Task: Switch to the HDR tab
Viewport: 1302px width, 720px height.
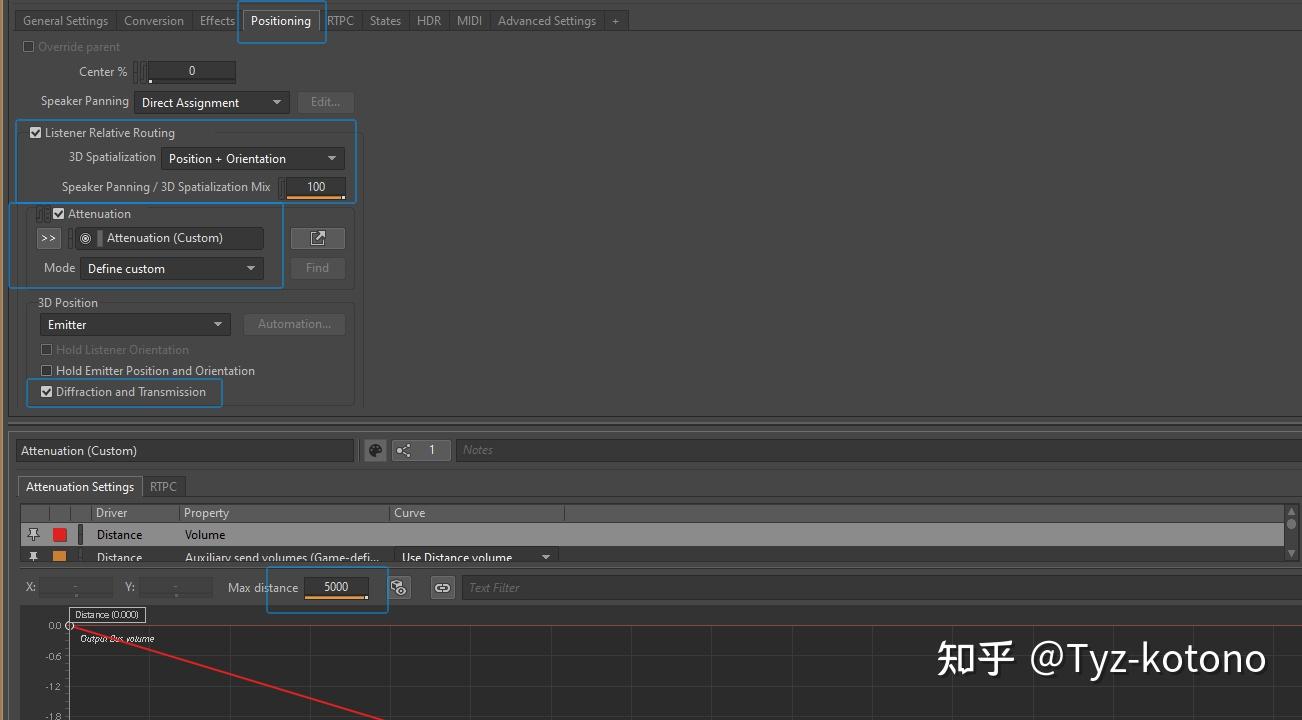Action: coord(428,20)
